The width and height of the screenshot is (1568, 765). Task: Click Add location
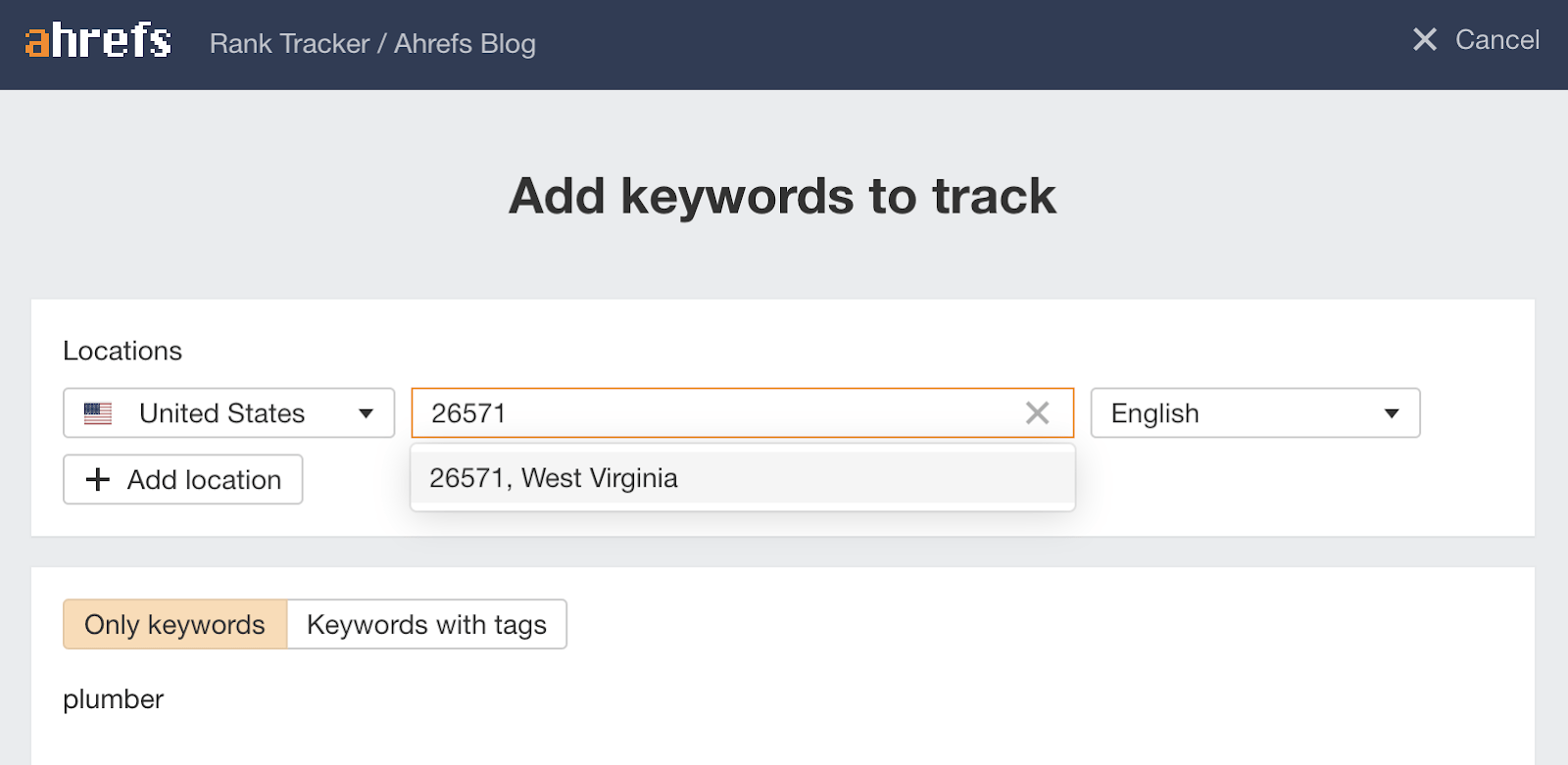[x=182, y=480]
